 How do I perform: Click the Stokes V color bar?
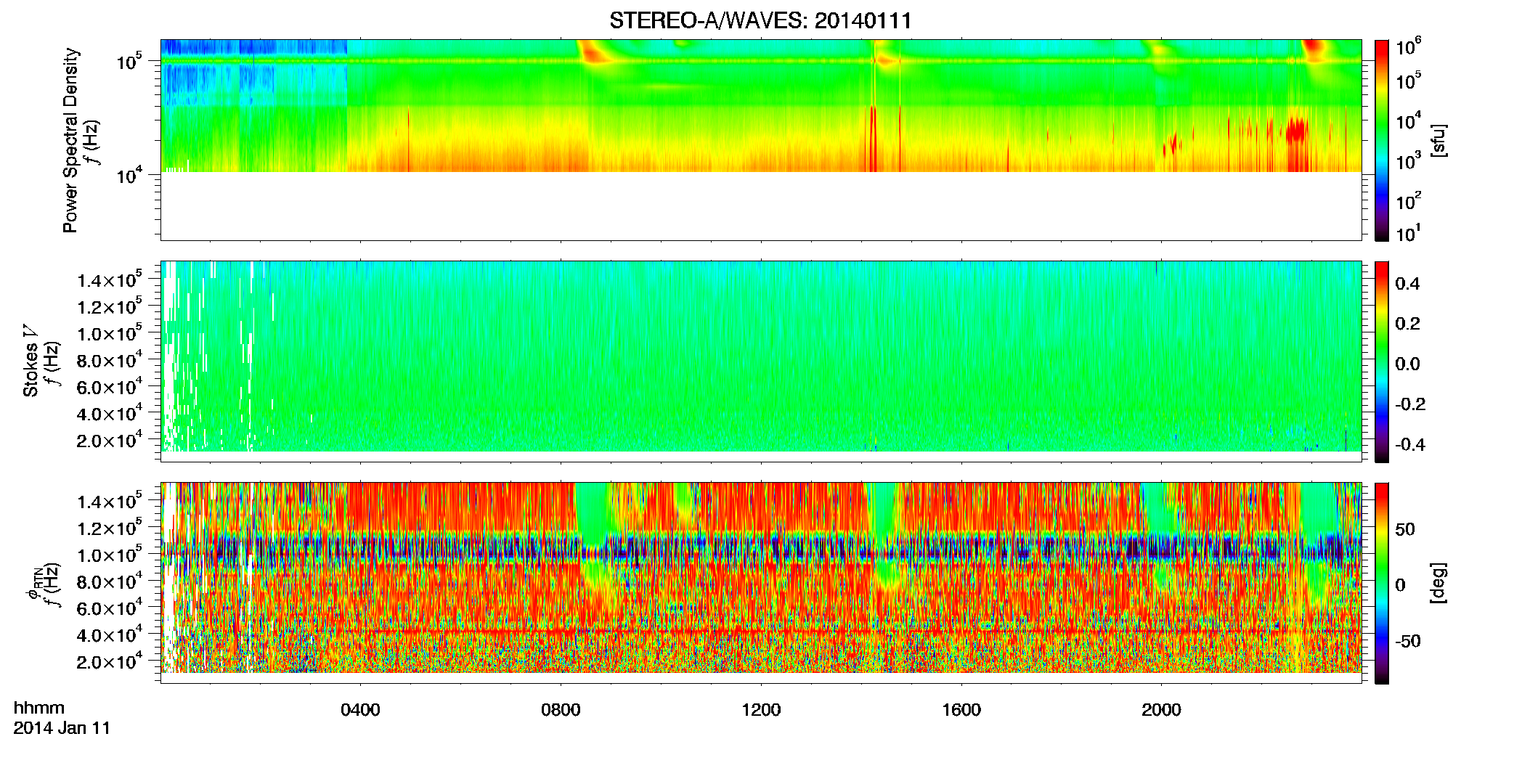pyautogui.click(x=1382, y=362)
